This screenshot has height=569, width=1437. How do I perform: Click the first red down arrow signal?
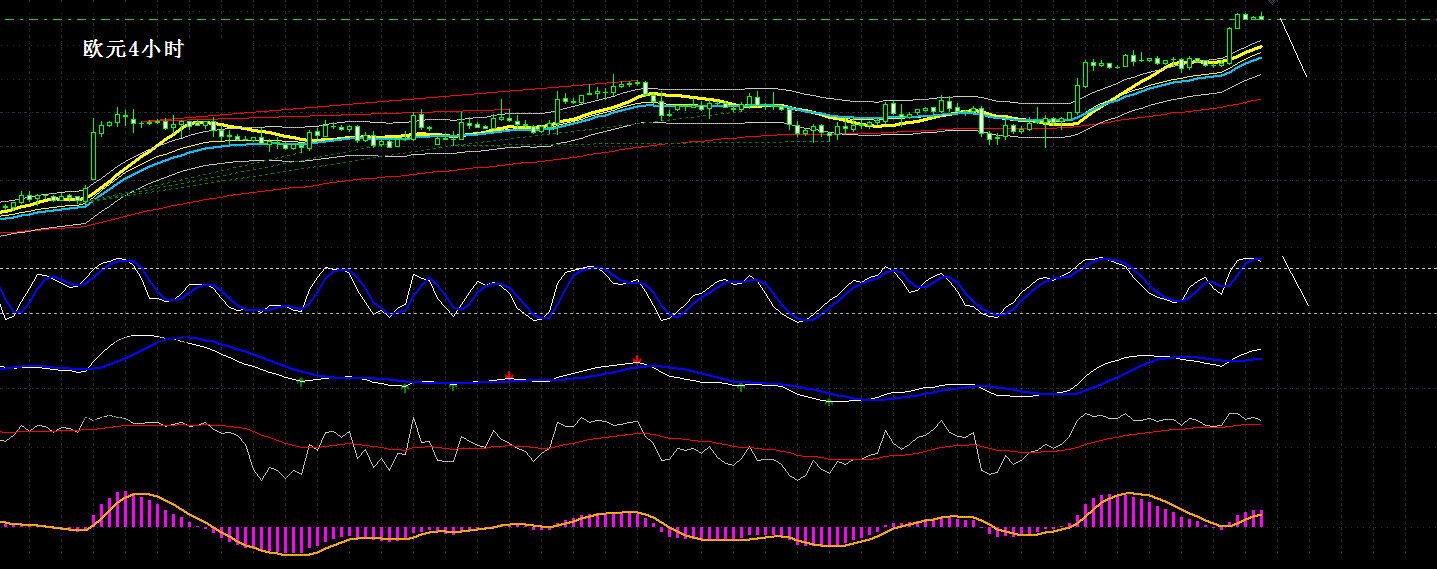pos(510,376)
